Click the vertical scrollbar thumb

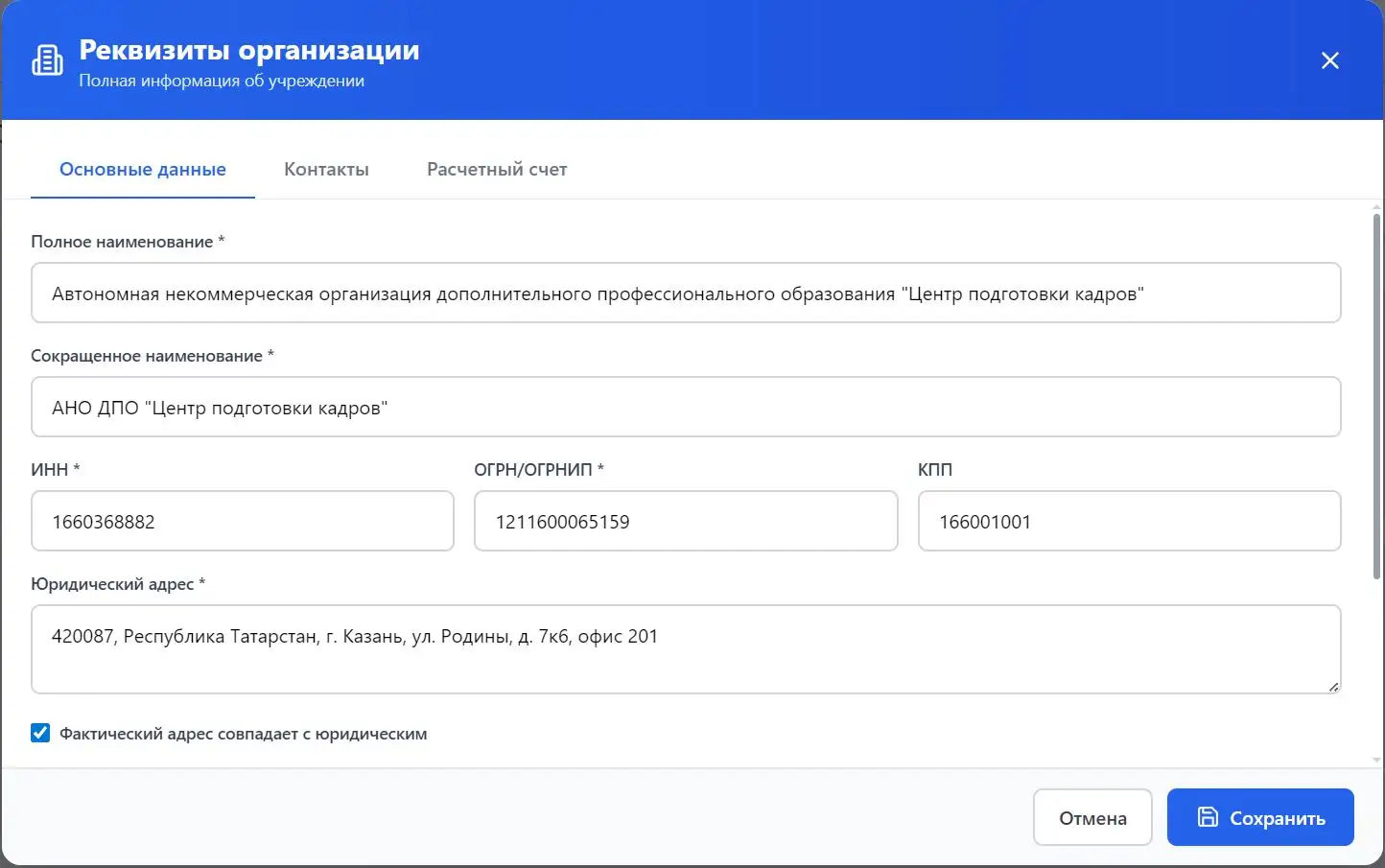pos(1377,395)
